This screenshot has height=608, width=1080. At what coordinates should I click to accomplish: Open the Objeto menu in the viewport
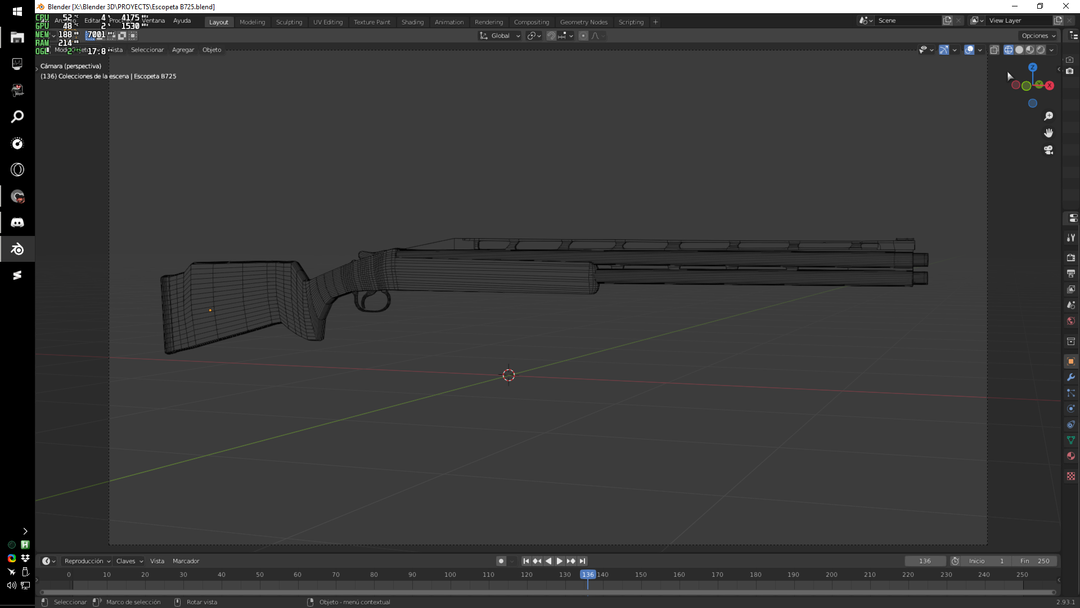[x=211, y=49]
